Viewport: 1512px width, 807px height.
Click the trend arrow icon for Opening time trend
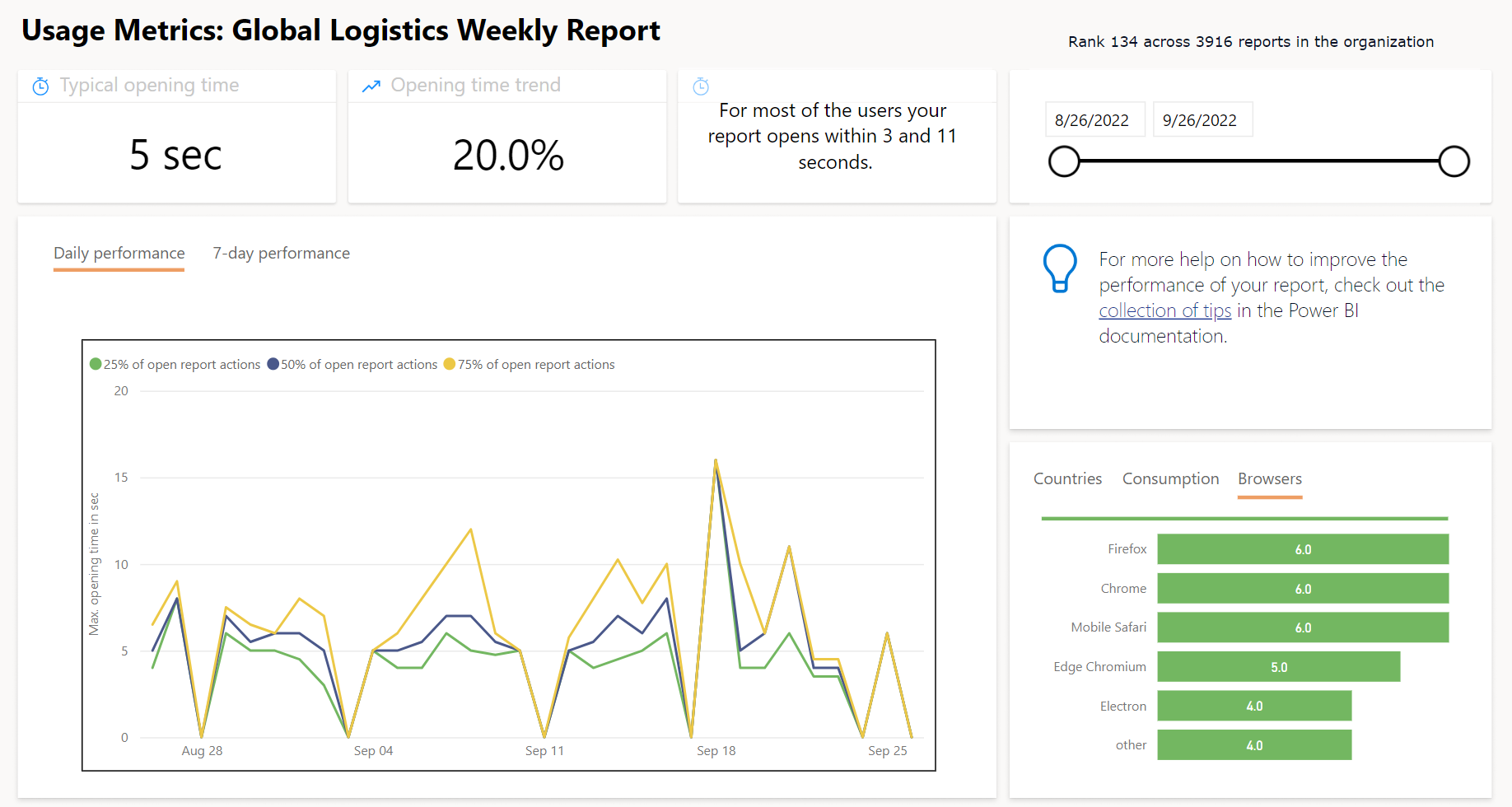371,86
